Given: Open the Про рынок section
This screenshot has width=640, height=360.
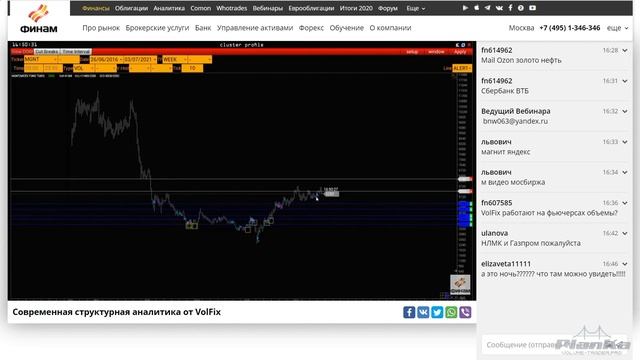Looking at the screenshot, I should pos(101,28).
